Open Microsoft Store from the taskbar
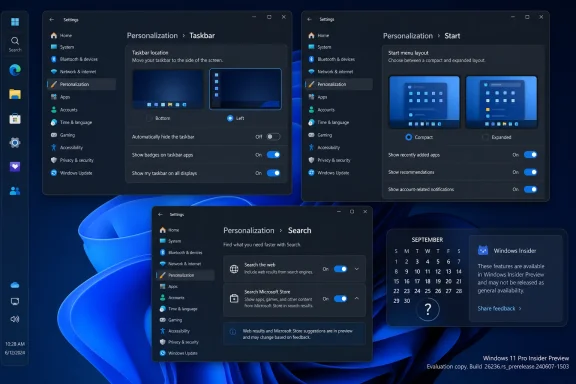This screenshot has width=576, height=384. point(15,119)
